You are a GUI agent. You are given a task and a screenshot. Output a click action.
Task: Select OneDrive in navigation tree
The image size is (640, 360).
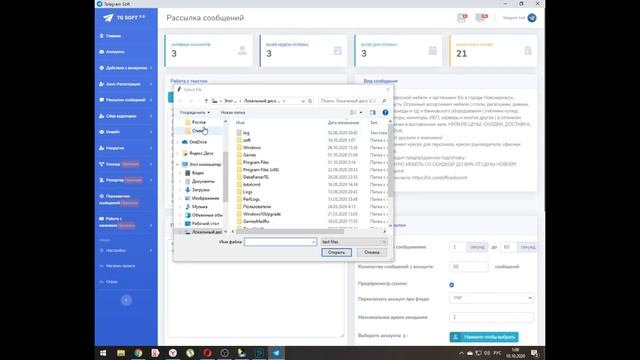click(x=198, y=142)
